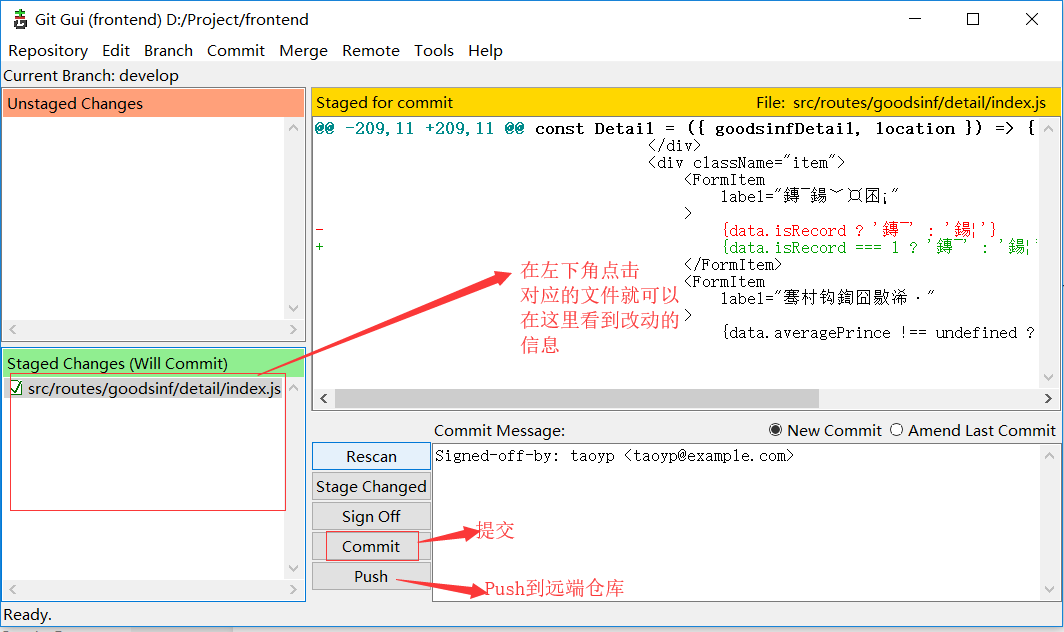Click commit message scroll down arrow
The image size is (1064, 632).
[1050, 590]
